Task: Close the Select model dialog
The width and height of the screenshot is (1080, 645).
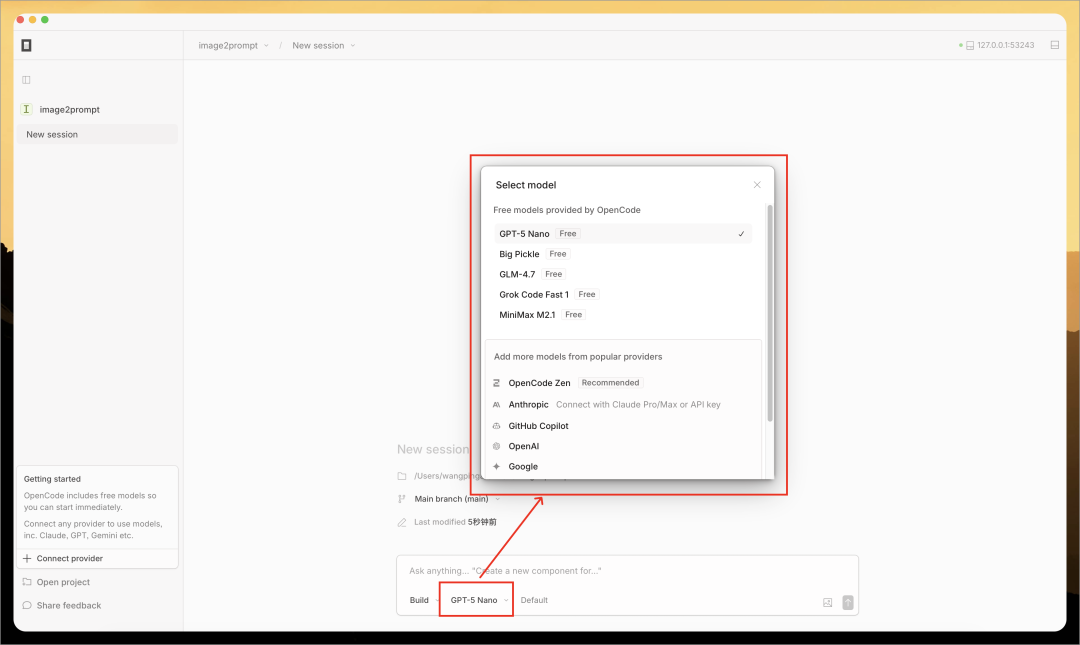Action: click(757, 185)
